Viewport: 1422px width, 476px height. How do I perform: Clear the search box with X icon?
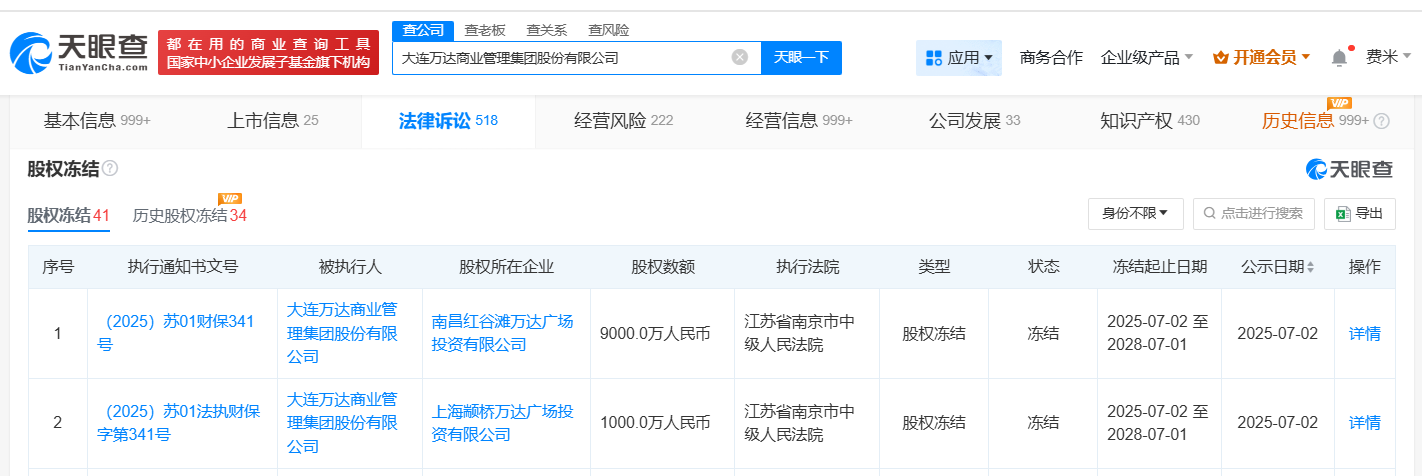pyautogui.click(x=739, y=57)
